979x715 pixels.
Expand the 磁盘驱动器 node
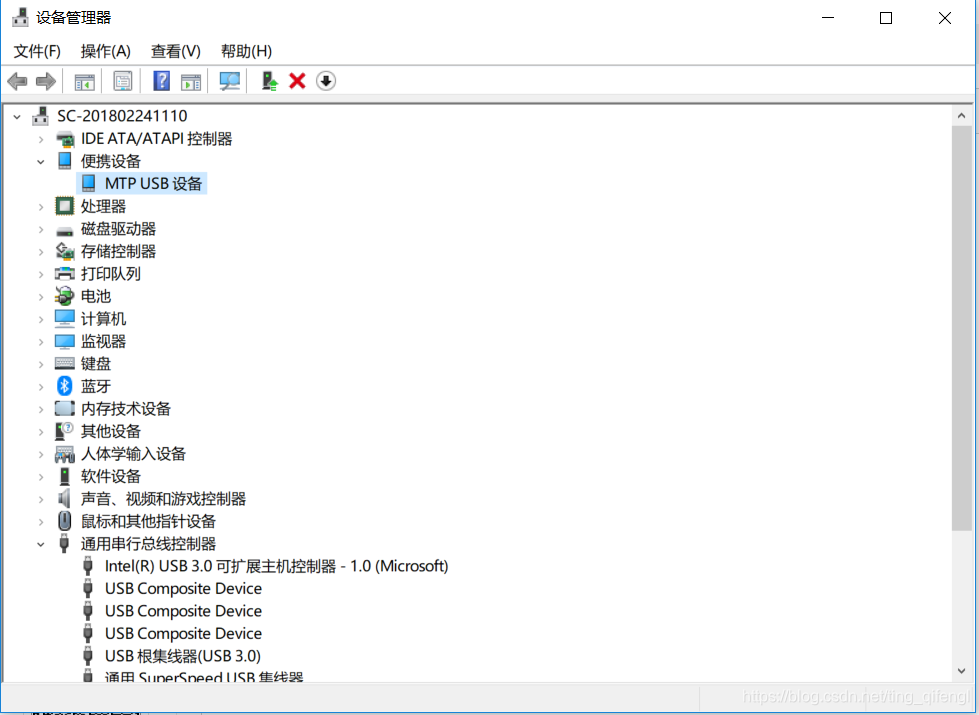coord(41,229)
